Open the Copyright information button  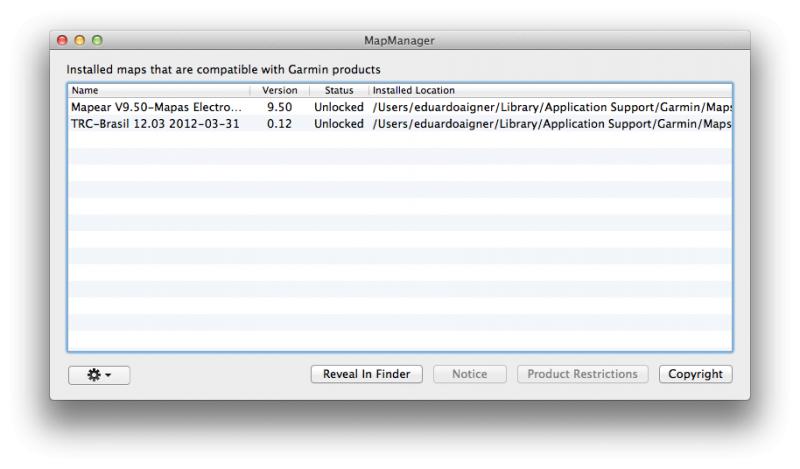click(x=695, y=374)
